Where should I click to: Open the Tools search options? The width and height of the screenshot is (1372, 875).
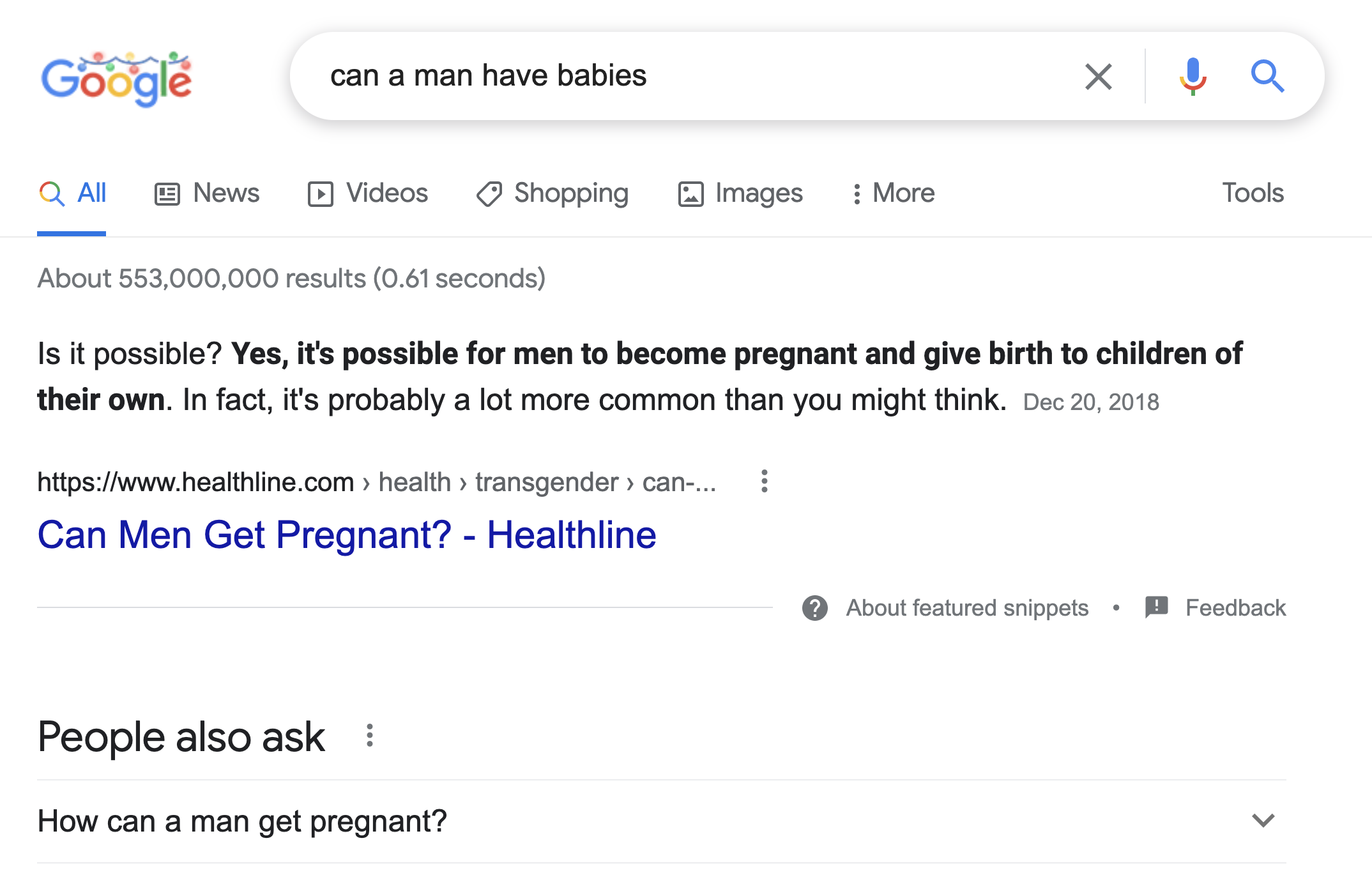point(1252,193)
